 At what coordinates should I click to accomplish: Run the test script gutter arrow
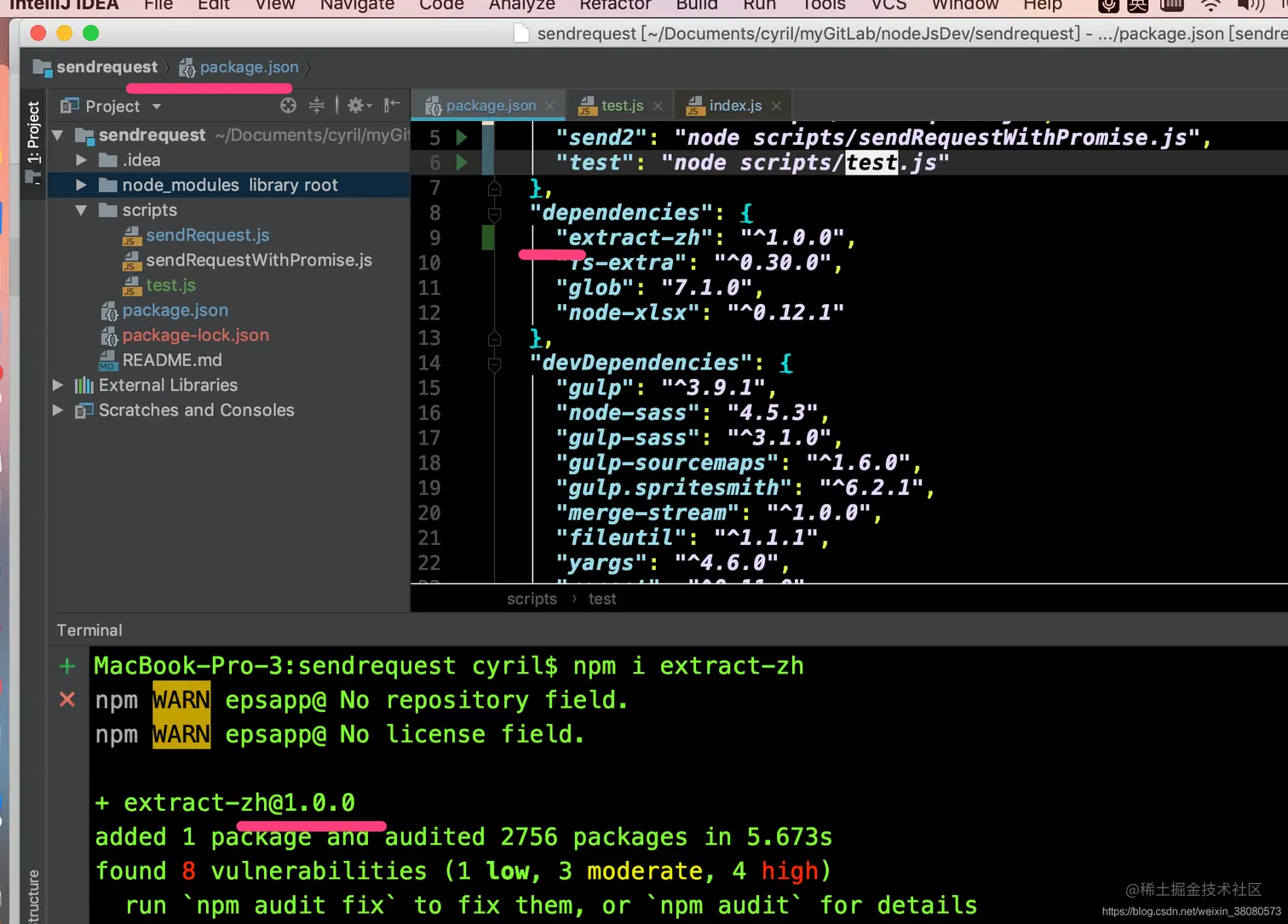462,162
